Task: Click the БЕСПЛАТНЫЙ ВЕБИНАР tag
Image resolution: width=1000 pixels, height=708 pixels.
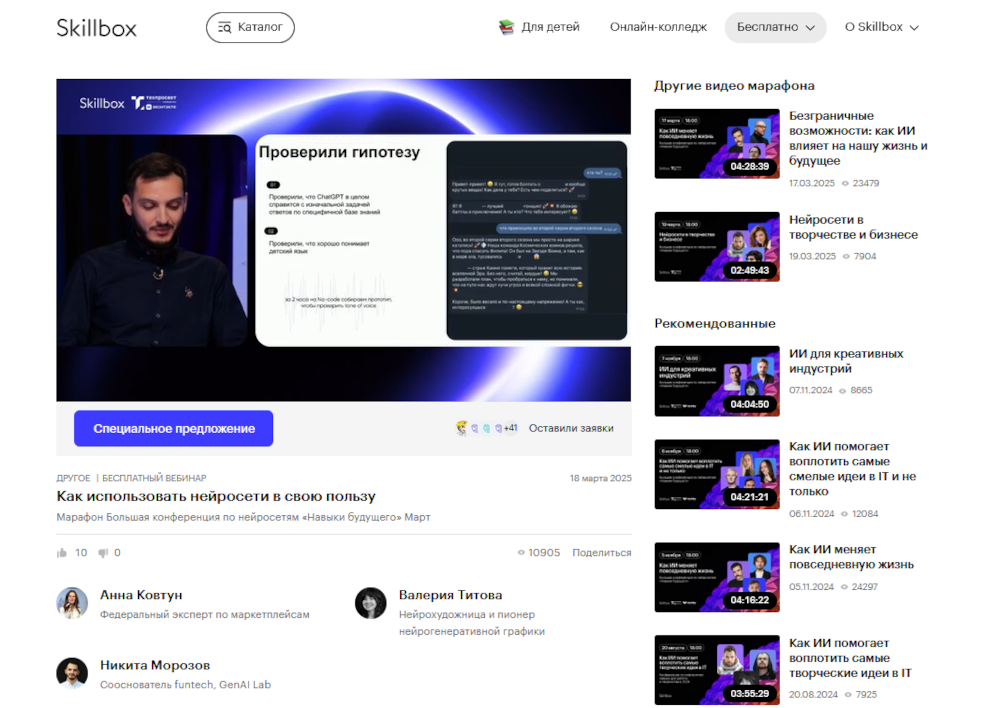Action: coord(154,478)
